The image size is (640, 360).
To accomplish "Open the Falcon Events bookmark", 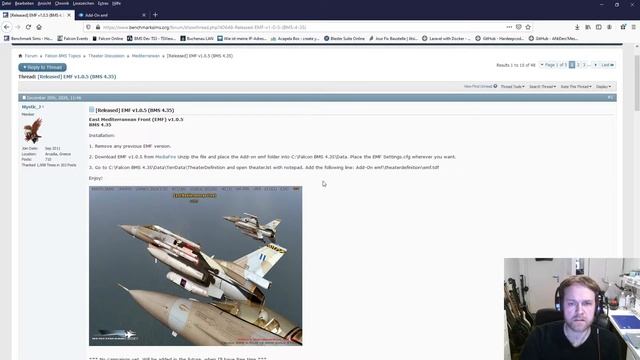I will coord(73,38).
